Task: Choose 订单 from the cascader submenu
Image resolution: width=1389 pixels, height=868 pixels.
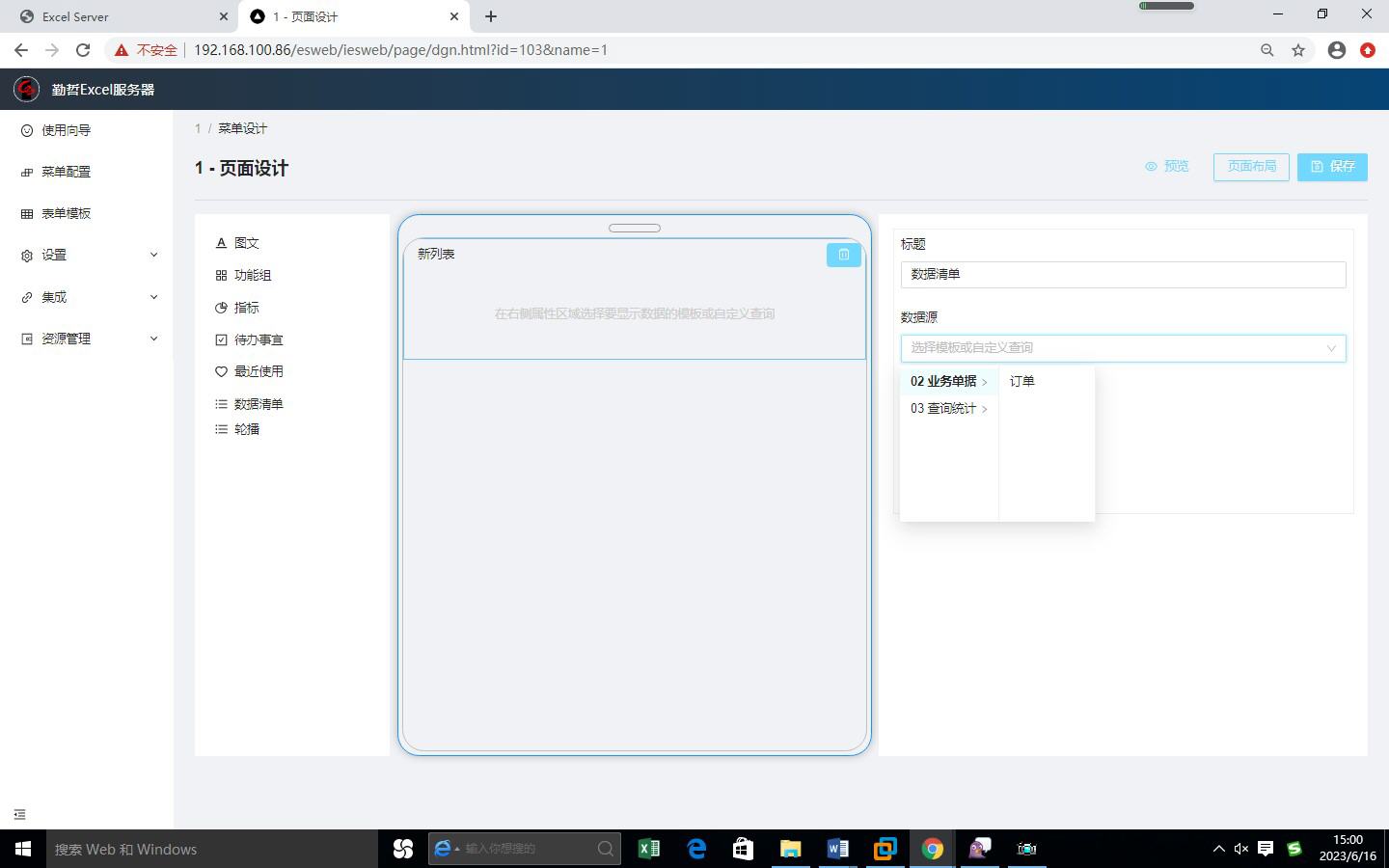Action: pyautogui.click(x=1022, y=382)
